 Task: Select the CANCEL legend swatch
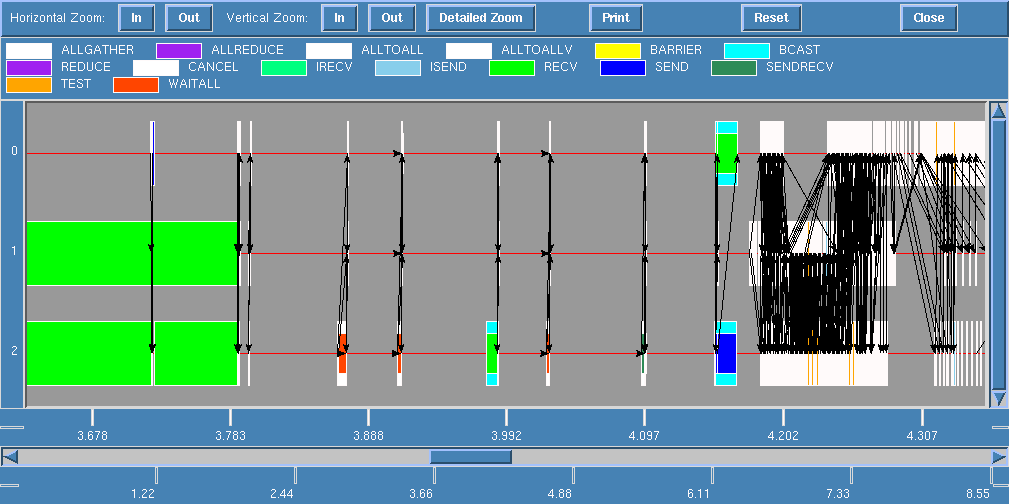click(x=156, y=68)
